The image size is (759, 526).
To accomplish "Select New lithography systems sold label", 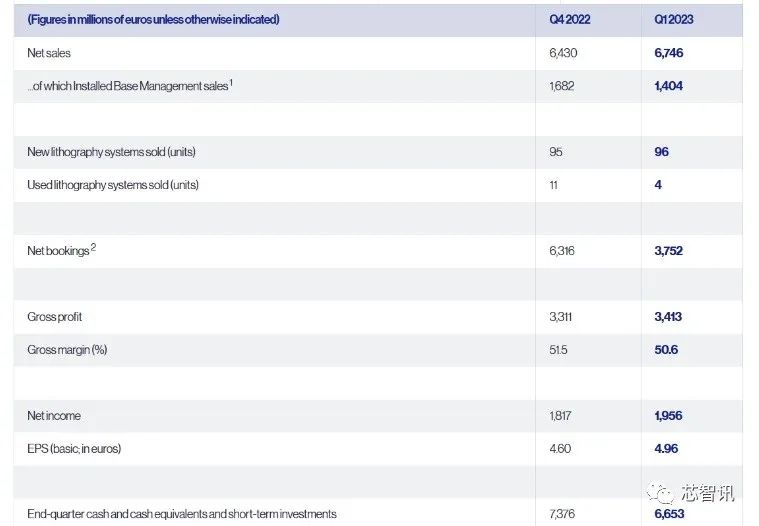I will (111, 152).
